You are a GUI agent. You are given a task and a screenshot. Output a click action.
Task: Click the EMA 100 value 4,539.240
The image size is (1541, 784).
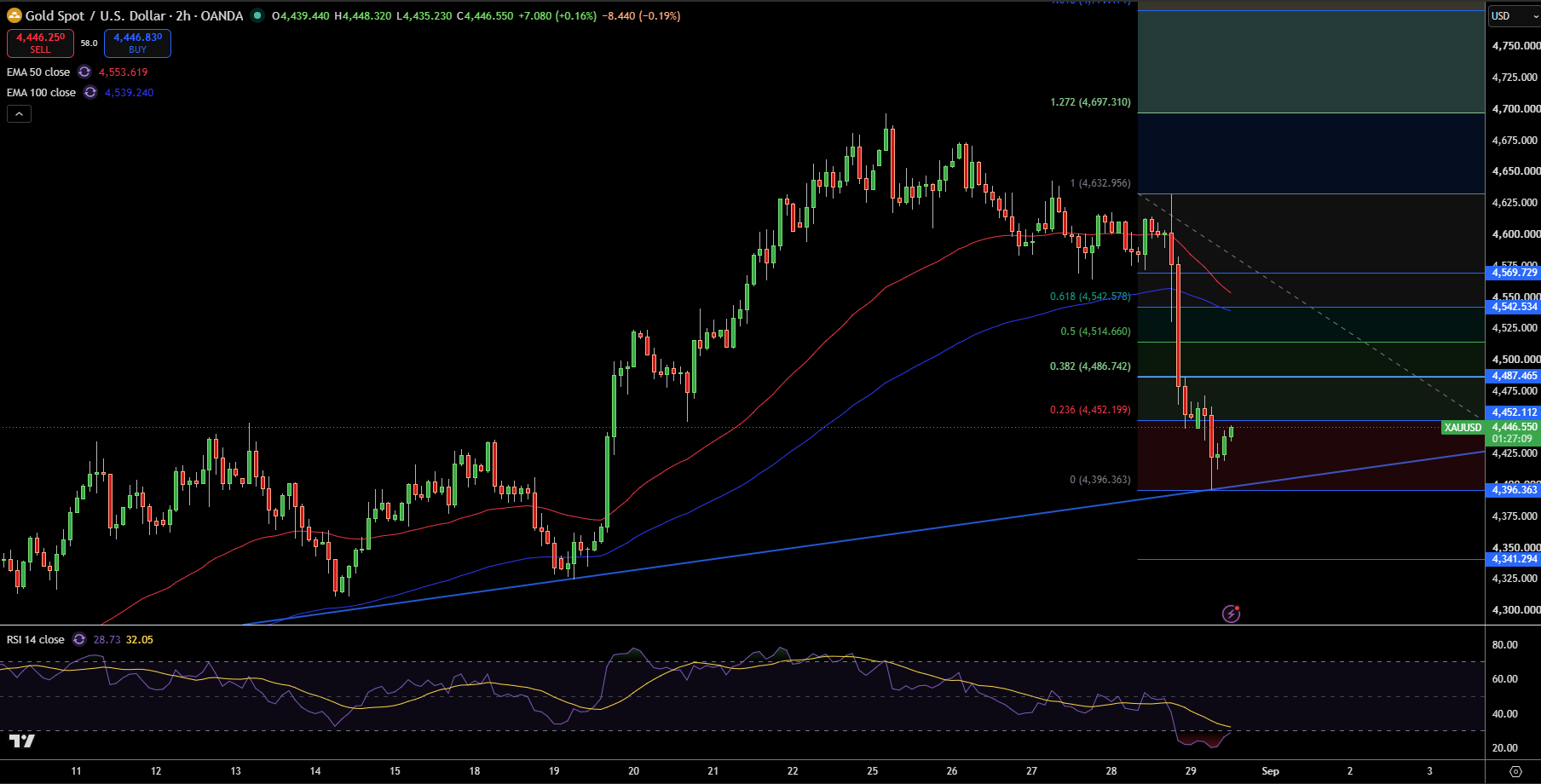click(129, 93)
